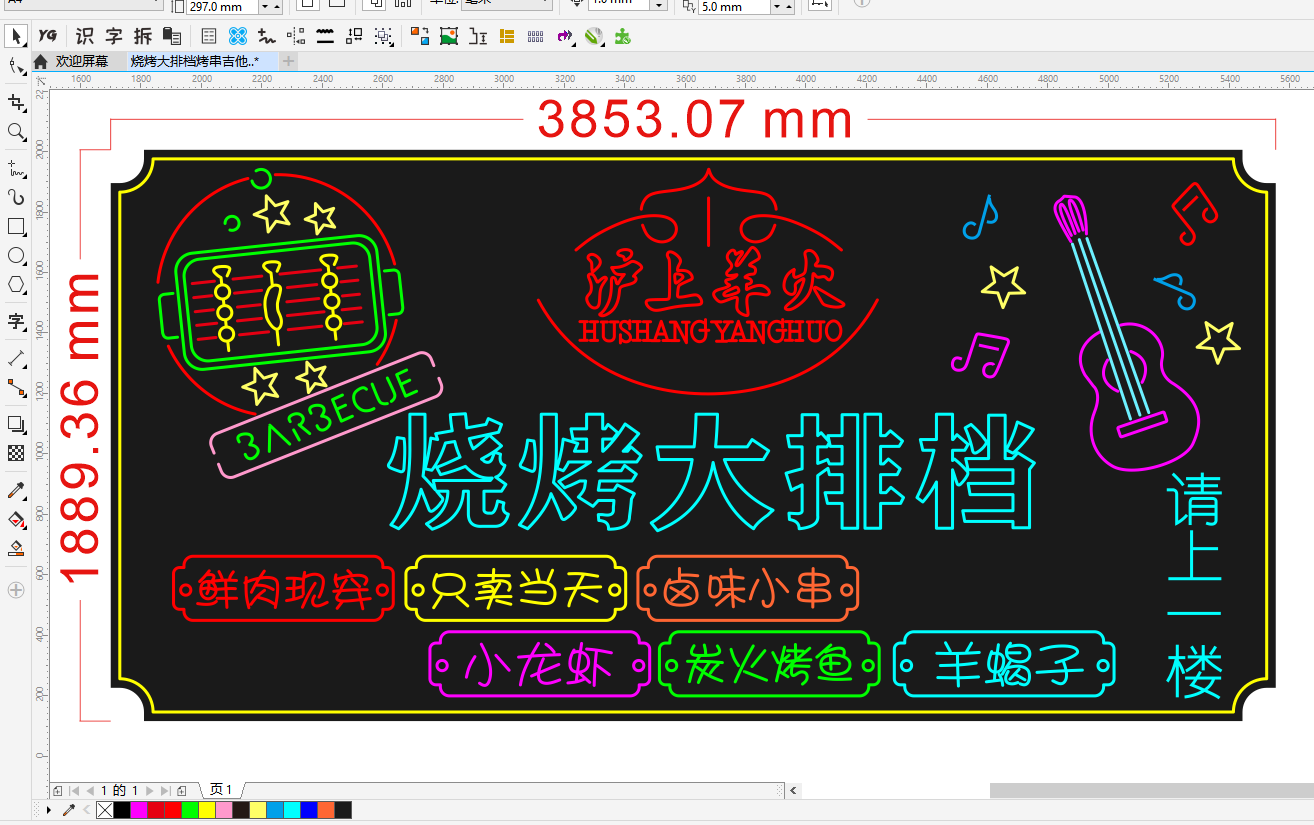Click the Drop Shadow tool
This screenshot has width=1314, height=825.
(16, 424)
